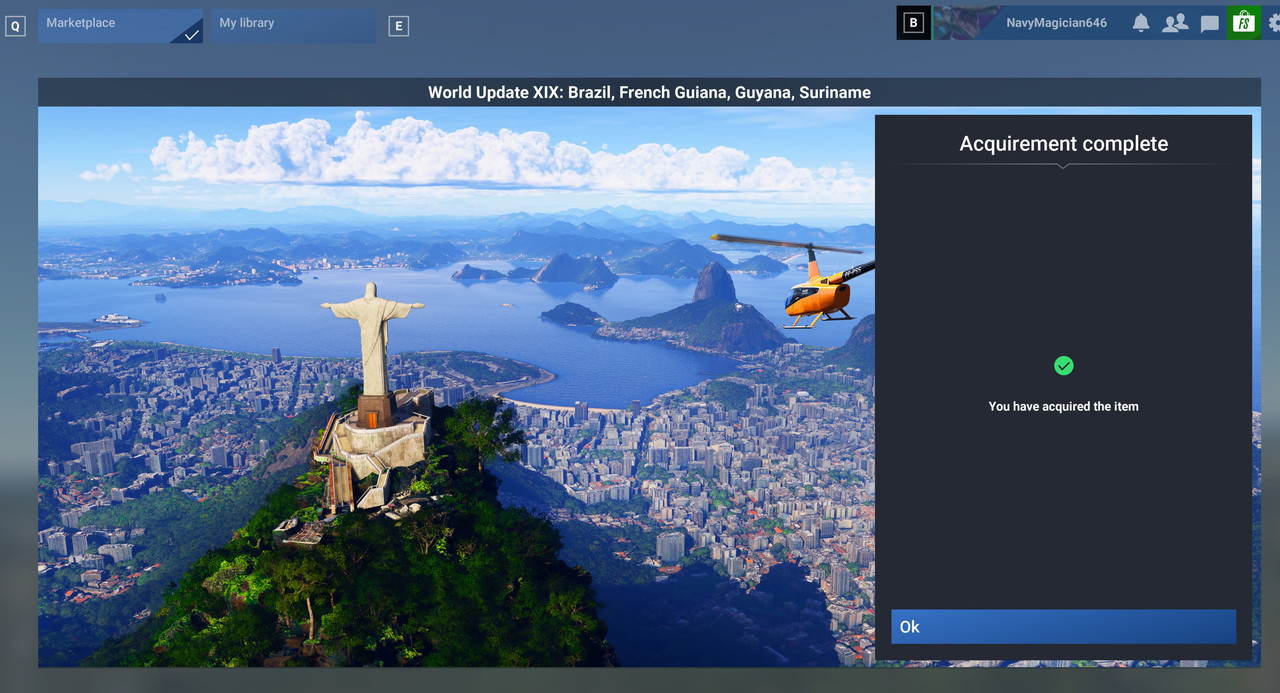This screenshot has height=693, width=1280.
Task: Open the Marketplace tab
Action: pyautogui.click(x=121, y=24)
